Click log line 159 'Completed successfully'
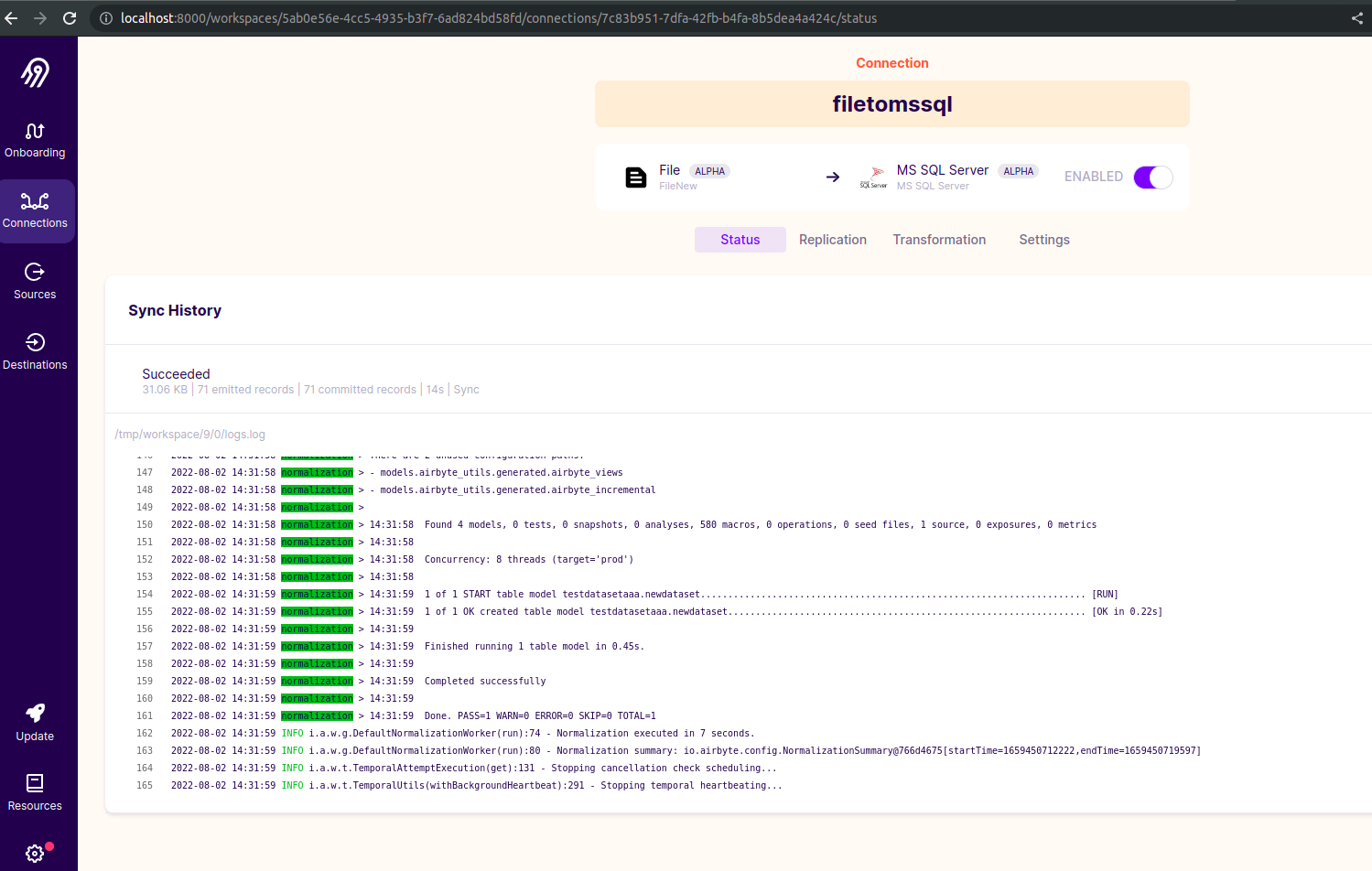 [485, 682]
